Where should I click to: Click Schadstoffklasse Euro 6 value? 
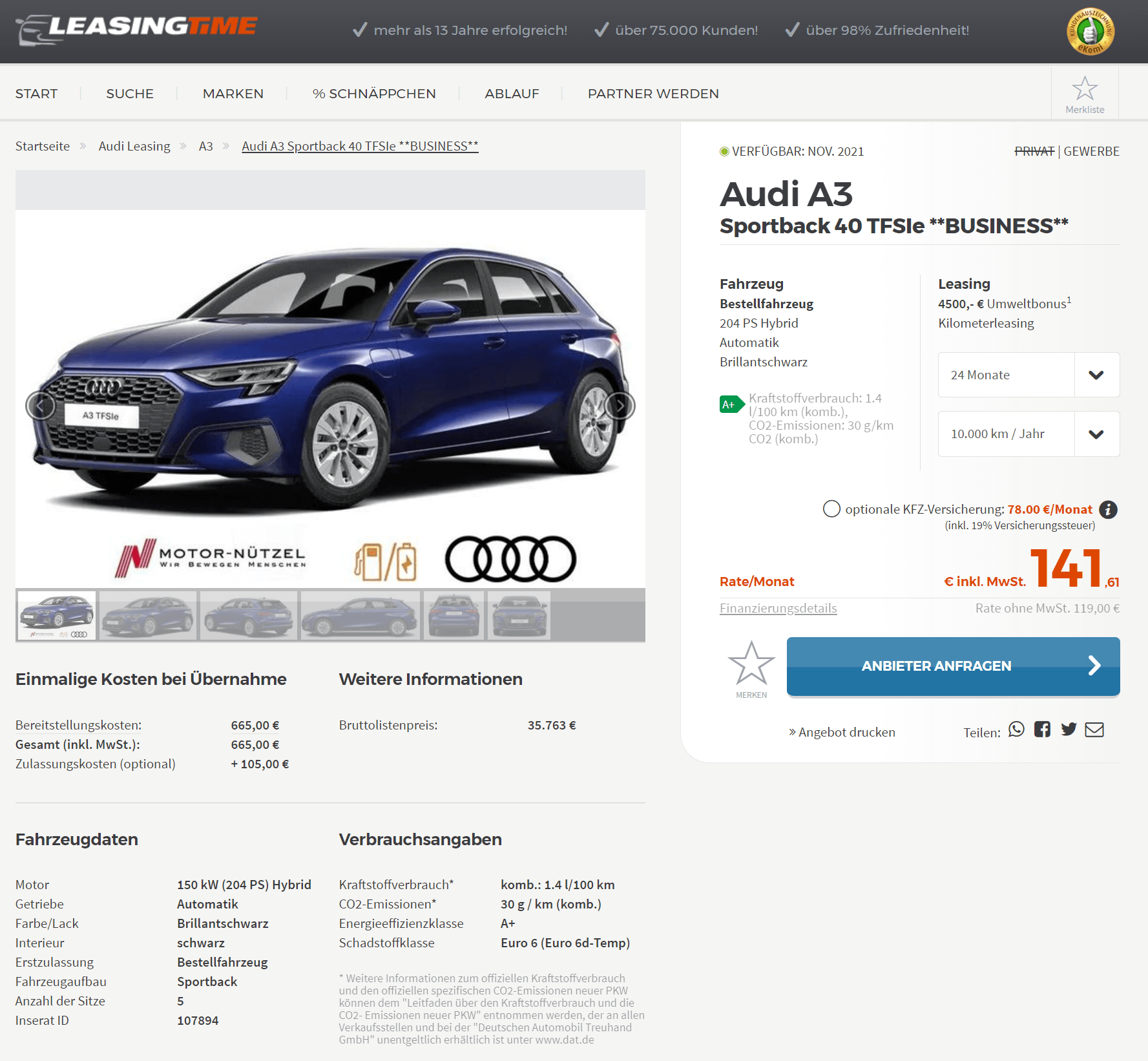565,943
